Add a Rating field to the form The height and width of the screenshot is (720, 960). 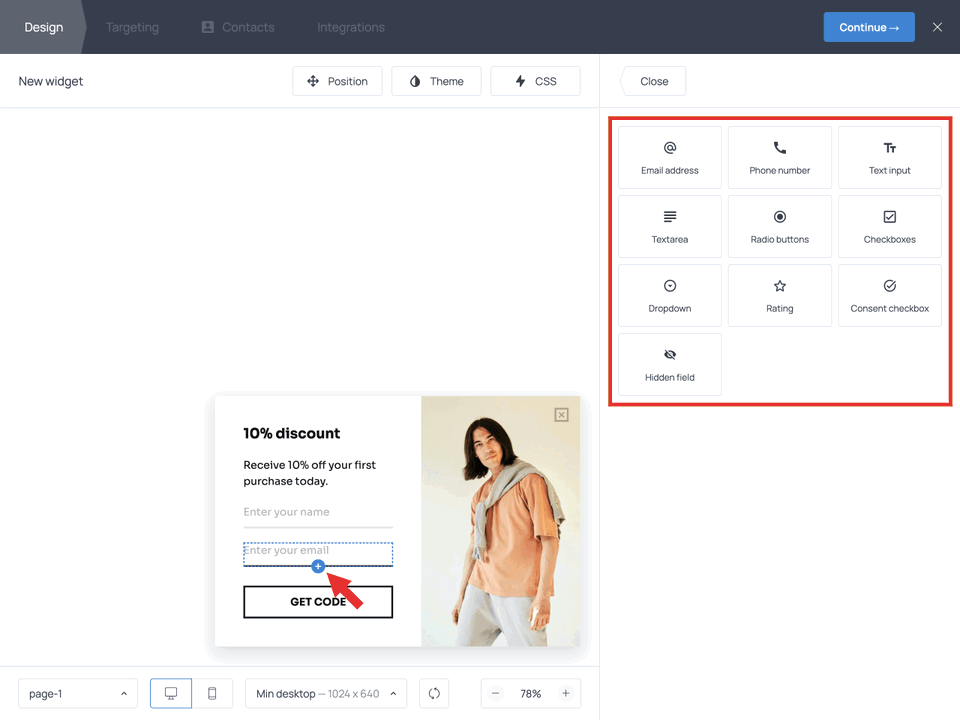[779, 295]
